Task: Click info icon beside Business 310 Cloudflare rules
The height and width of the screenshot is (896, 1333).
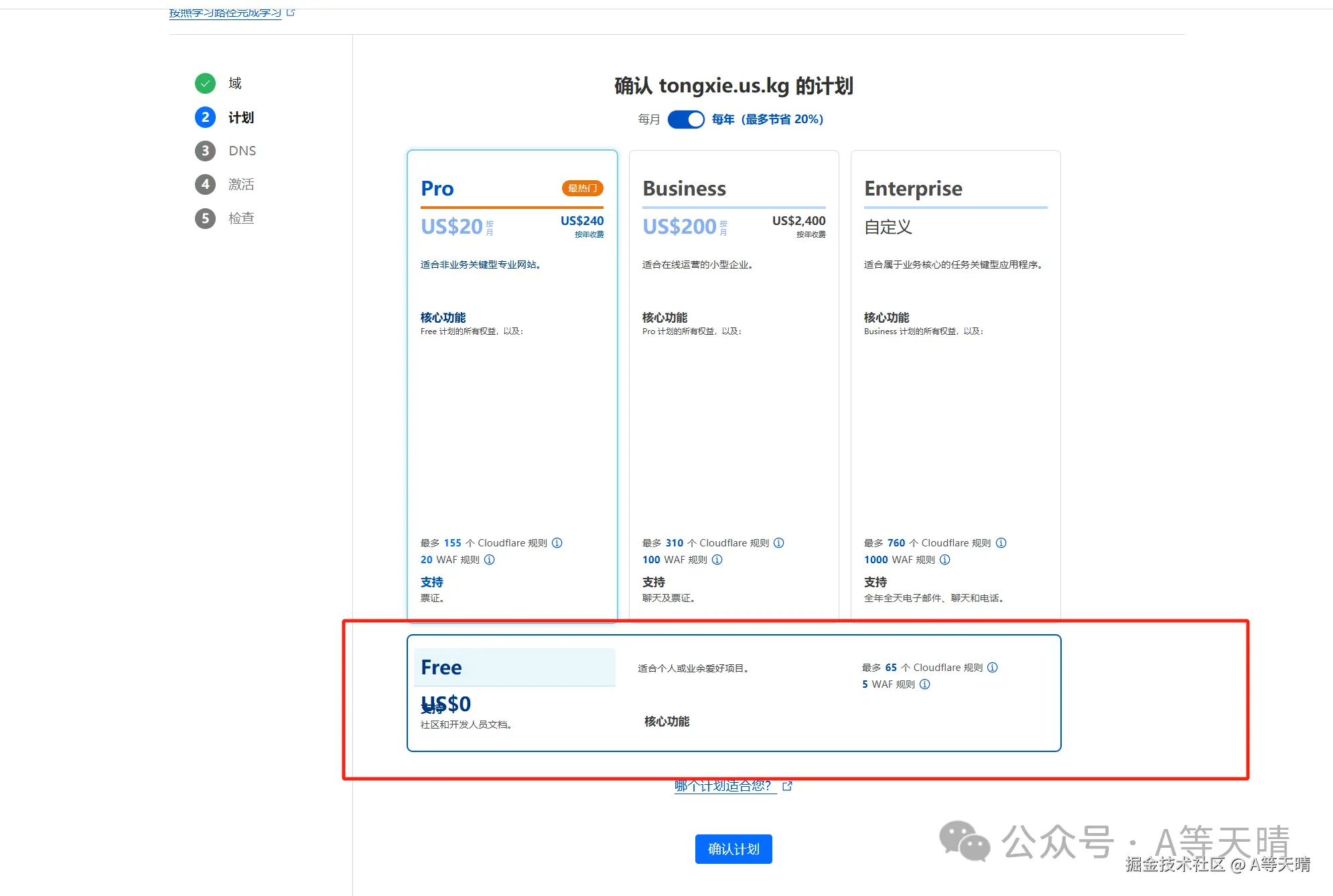Action: (x=779, y=543)
